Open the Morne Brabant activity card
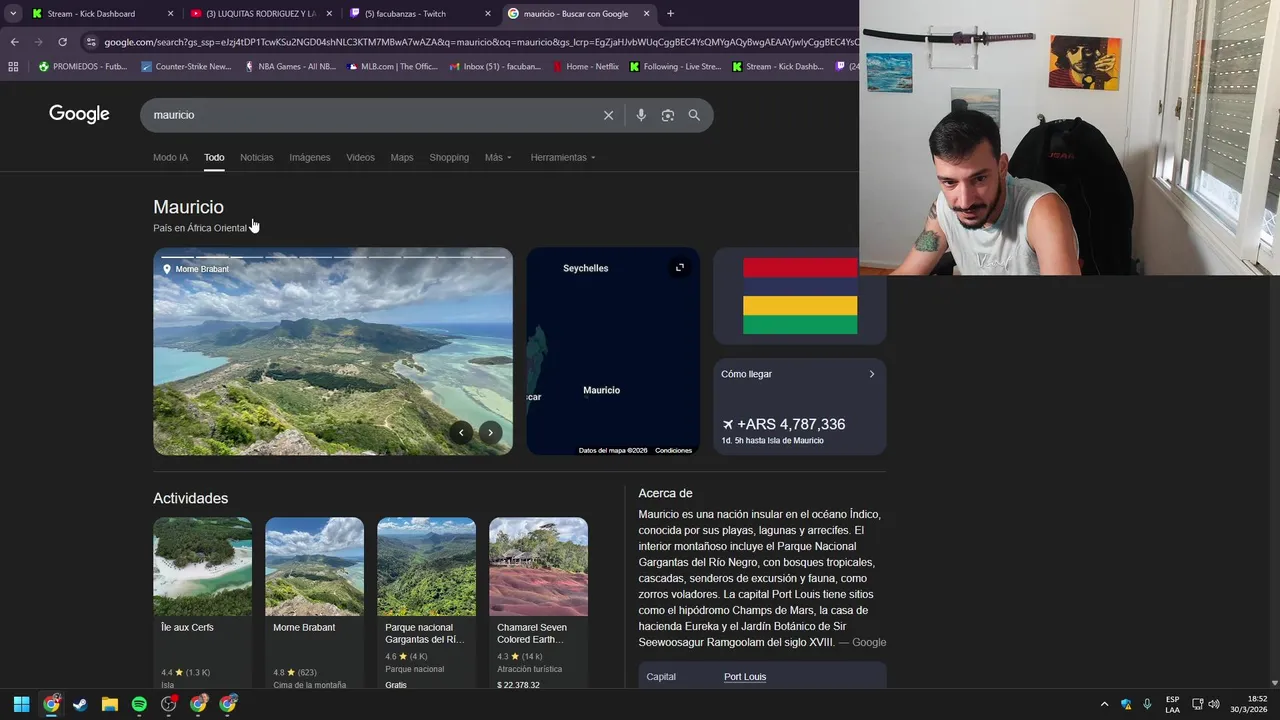 click(x=314, y=602)
